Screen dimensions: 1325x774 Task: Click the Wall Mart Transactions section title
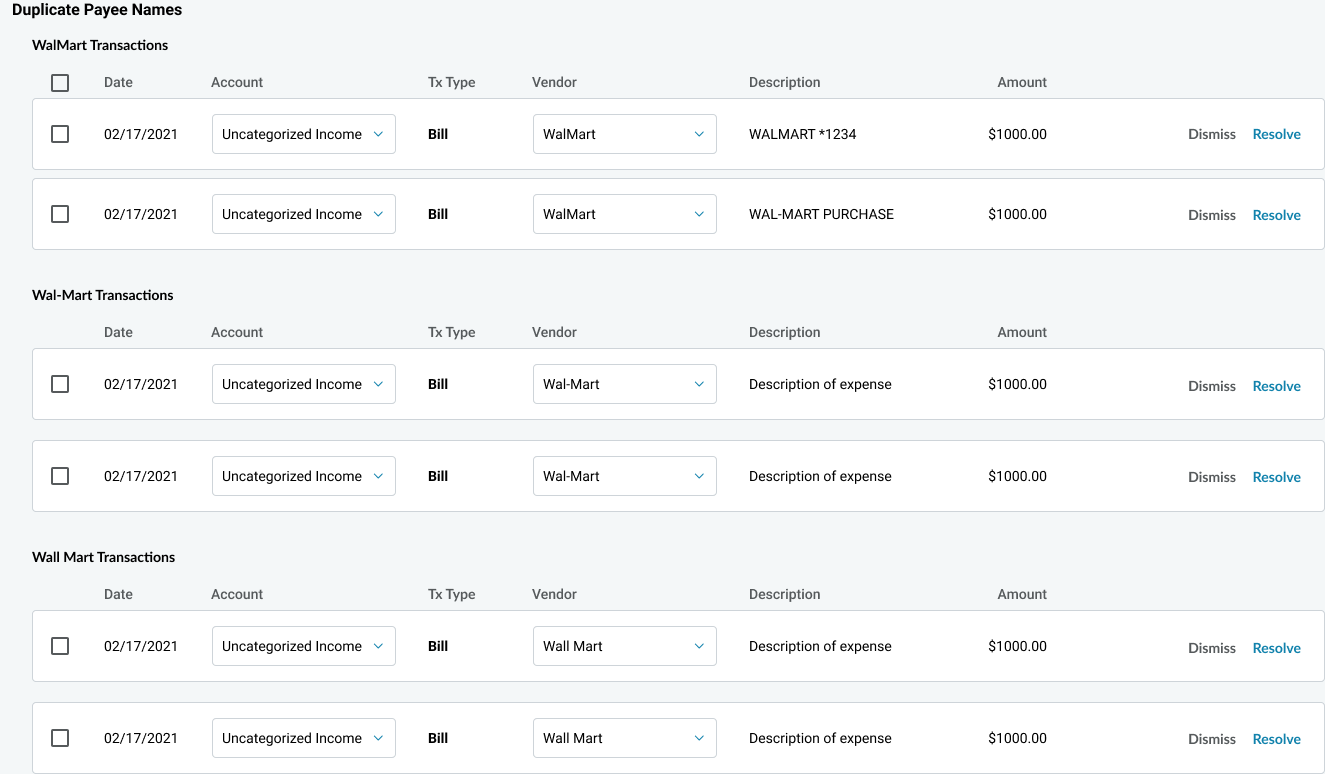(x=103, y=557)
